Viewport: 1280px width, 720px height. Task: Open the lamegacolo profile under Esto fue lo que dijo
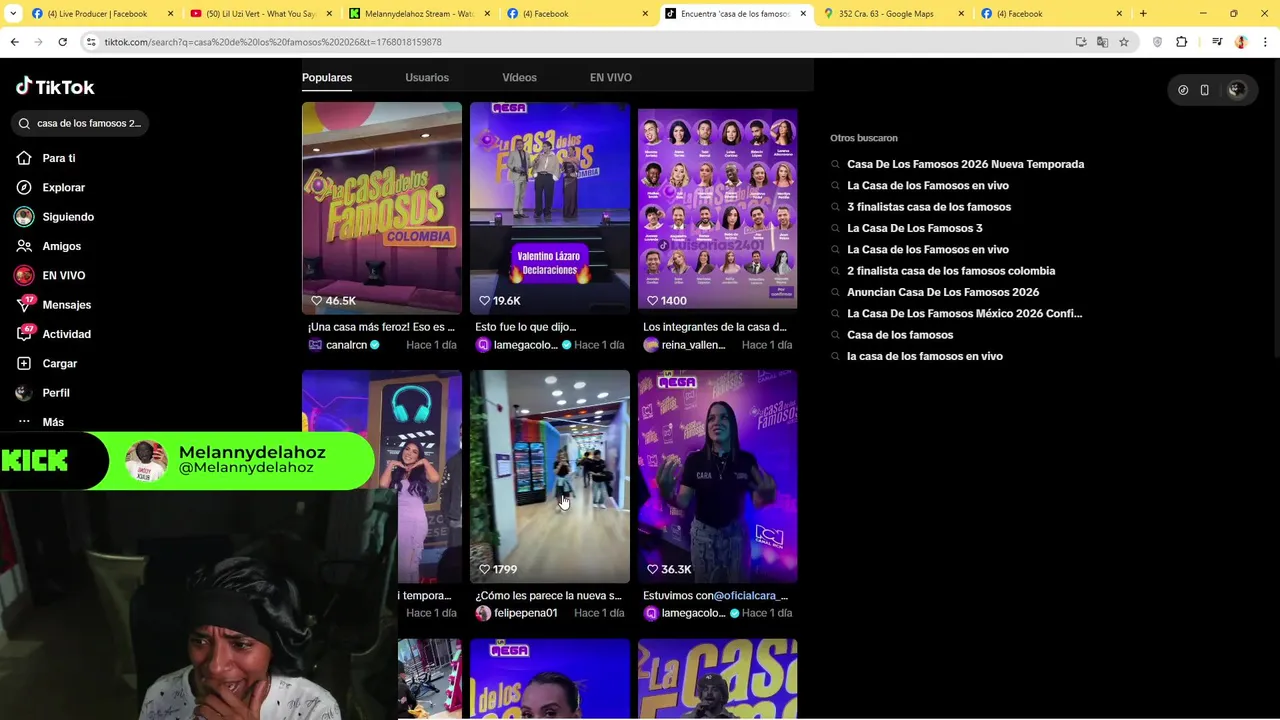525,345
